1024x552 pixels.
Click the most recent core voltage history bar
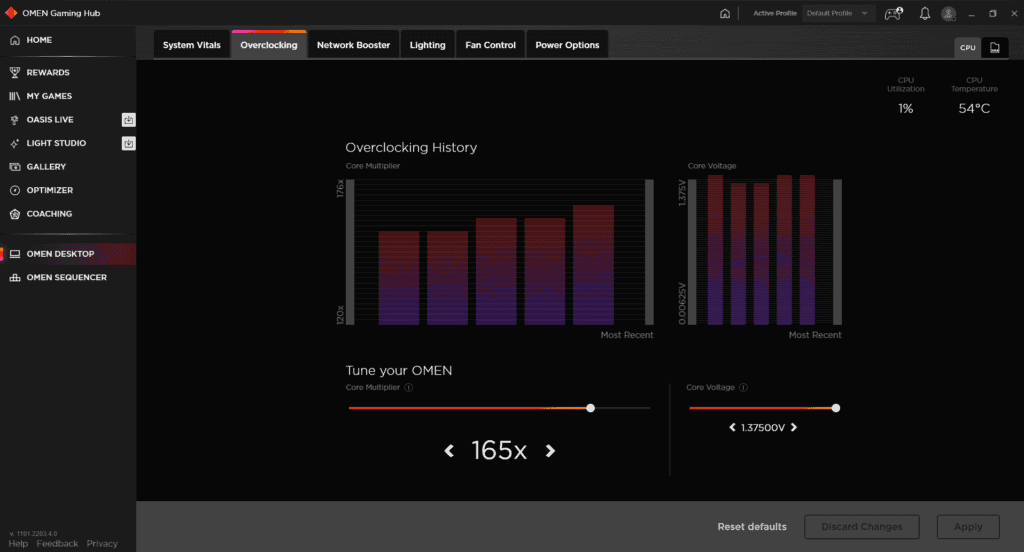807,250
